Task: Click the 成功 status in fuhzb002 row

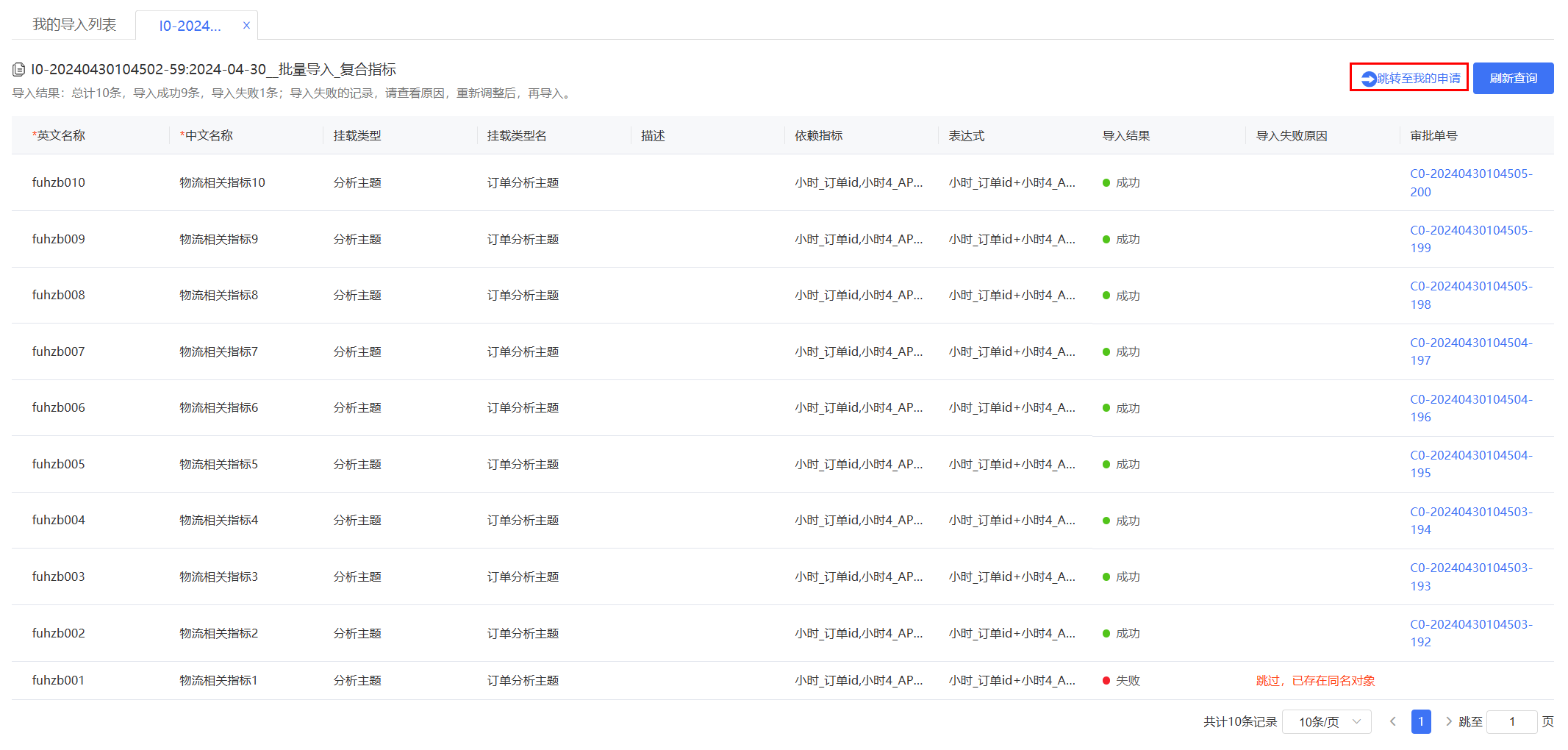Action: (1121, 633)
